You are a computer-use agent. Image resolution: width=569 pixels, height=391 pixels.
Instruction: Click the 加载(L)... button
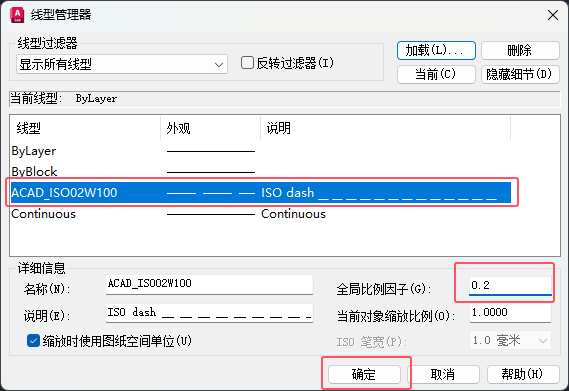436,50
